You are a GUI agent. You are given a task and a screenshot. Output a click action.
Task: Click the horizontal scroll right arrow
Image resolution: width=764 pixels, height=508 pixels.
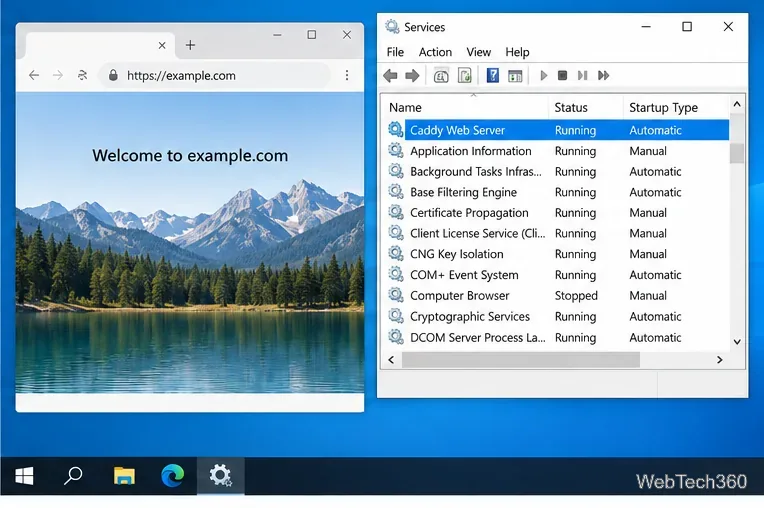[720, 360]
